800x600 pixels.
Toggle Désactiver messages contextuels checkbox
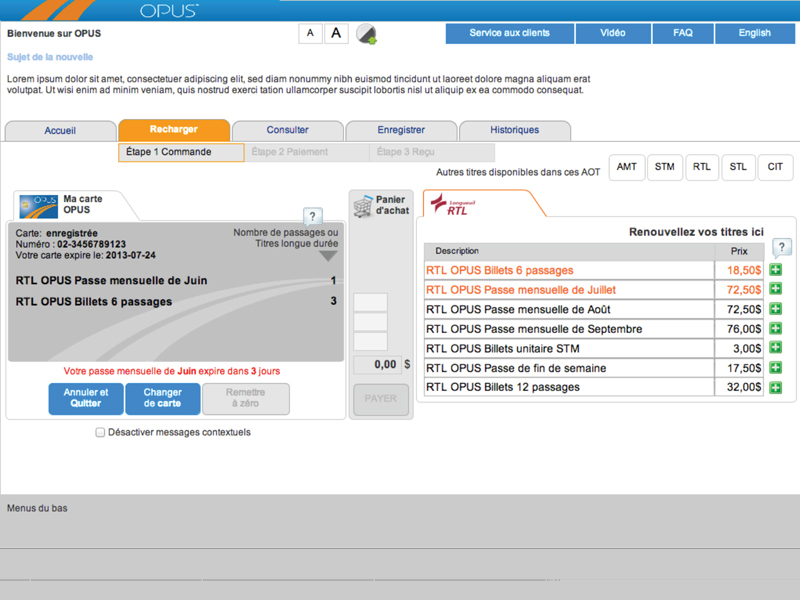[100, 432]
